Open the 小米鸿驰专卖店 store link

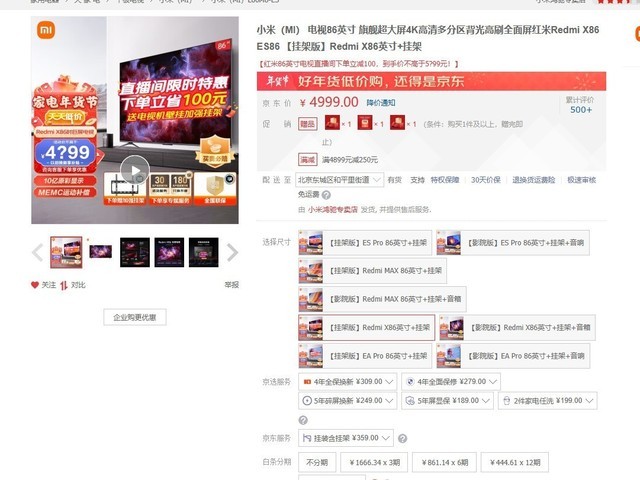[333, 209]
